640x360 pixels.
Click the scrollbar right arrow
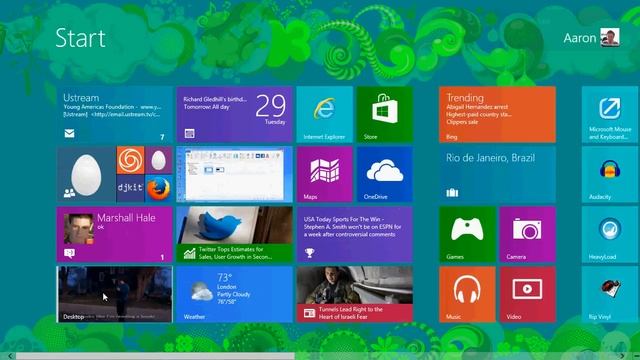[622, 356]
